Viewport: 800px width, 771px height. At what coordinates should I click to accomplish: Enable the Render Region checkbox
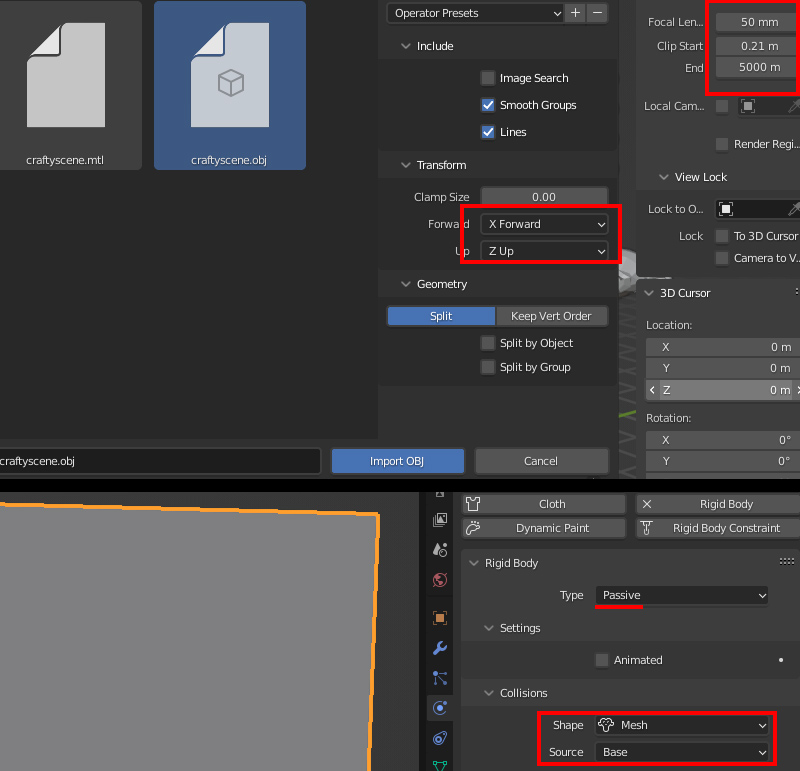click(722, 144)
